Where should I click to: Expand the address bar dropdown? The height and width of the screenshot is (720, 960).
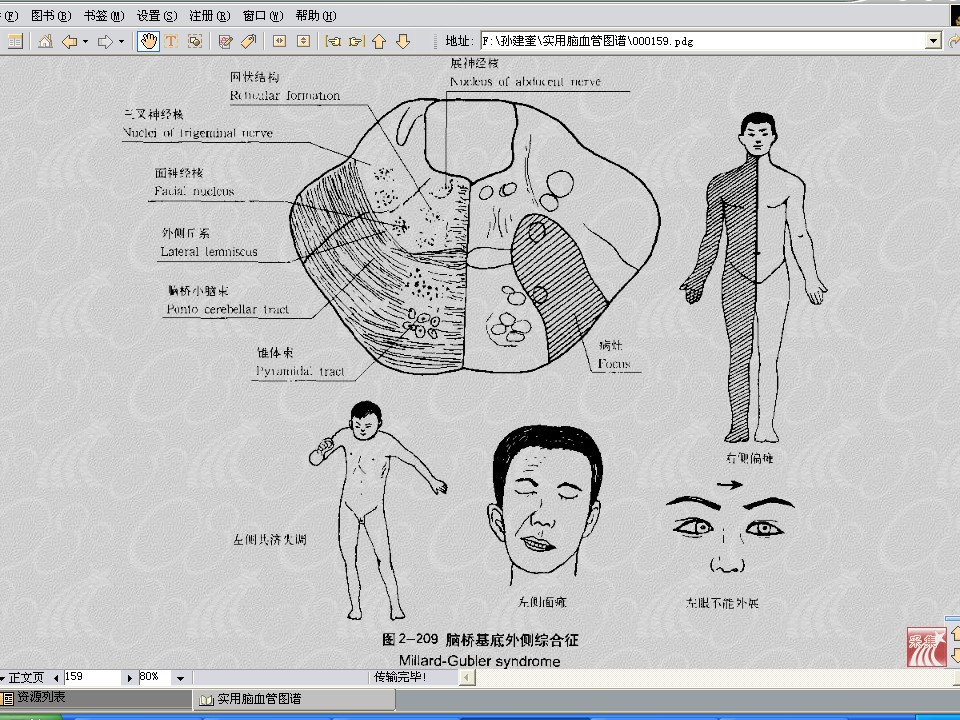point(933,41)
